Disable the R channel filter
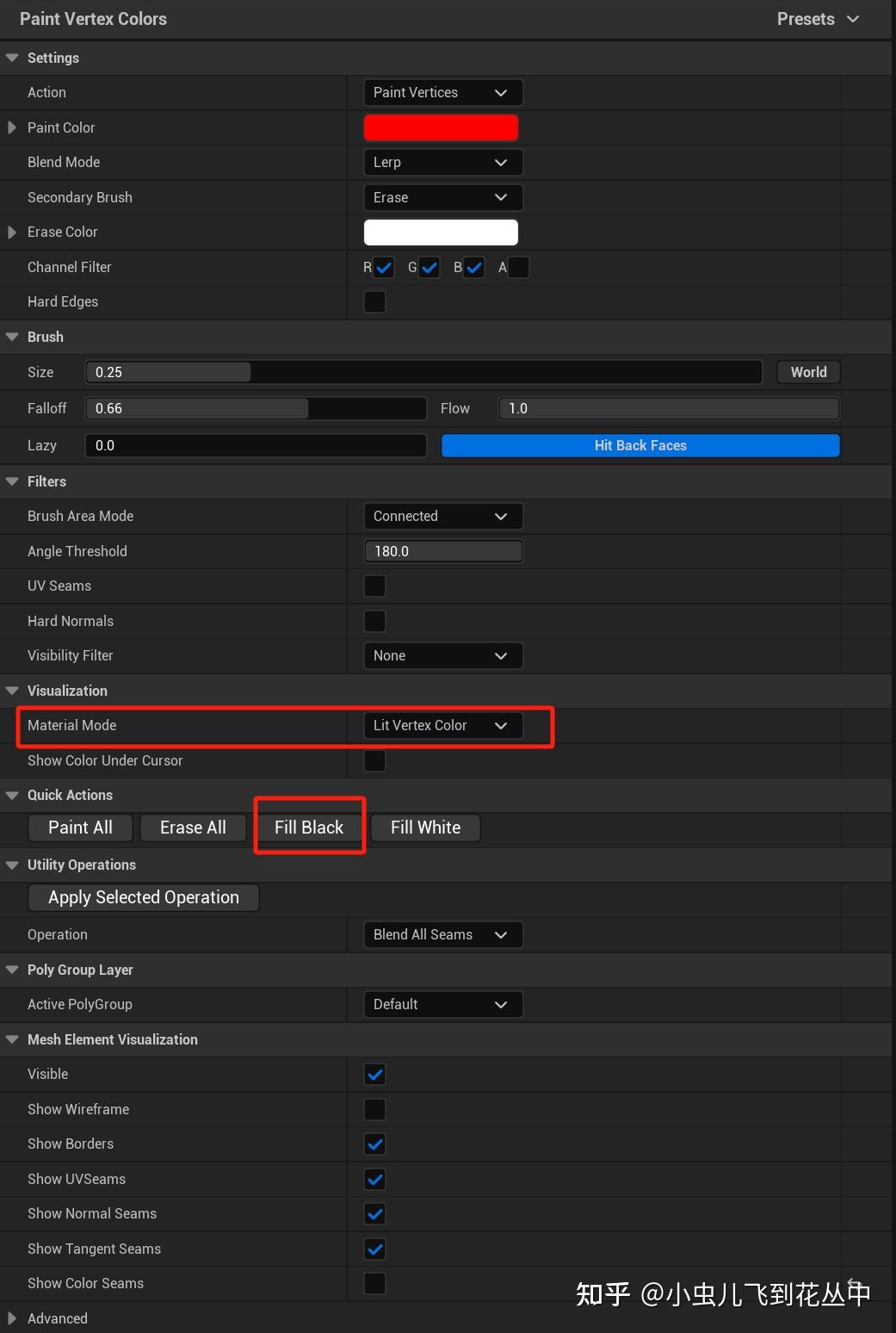The height and width of the screenshot is (1333, 896). [x=383, y=267]
